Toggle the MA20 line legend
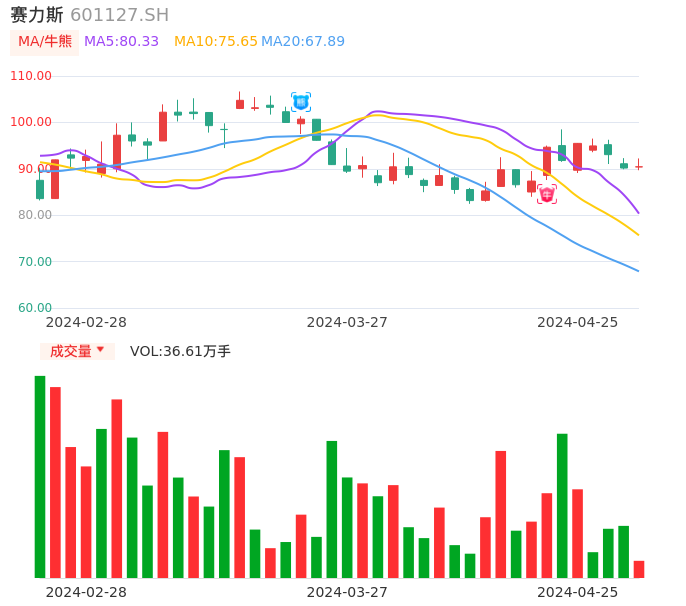This screenshot has width=686, height=606. (303, 42)
